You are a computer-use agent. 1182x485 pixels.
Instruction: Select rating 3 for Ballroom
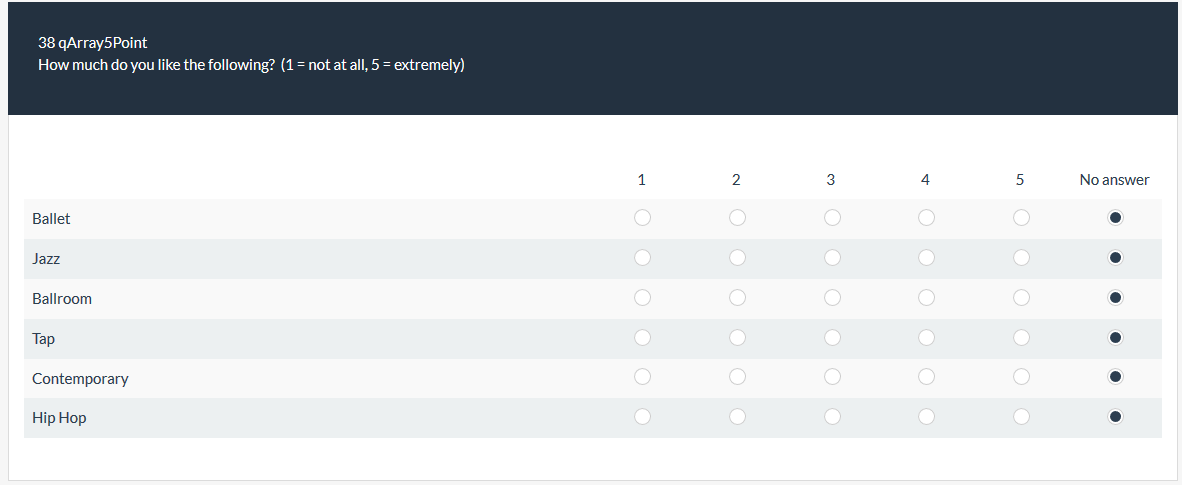(832, 298)
